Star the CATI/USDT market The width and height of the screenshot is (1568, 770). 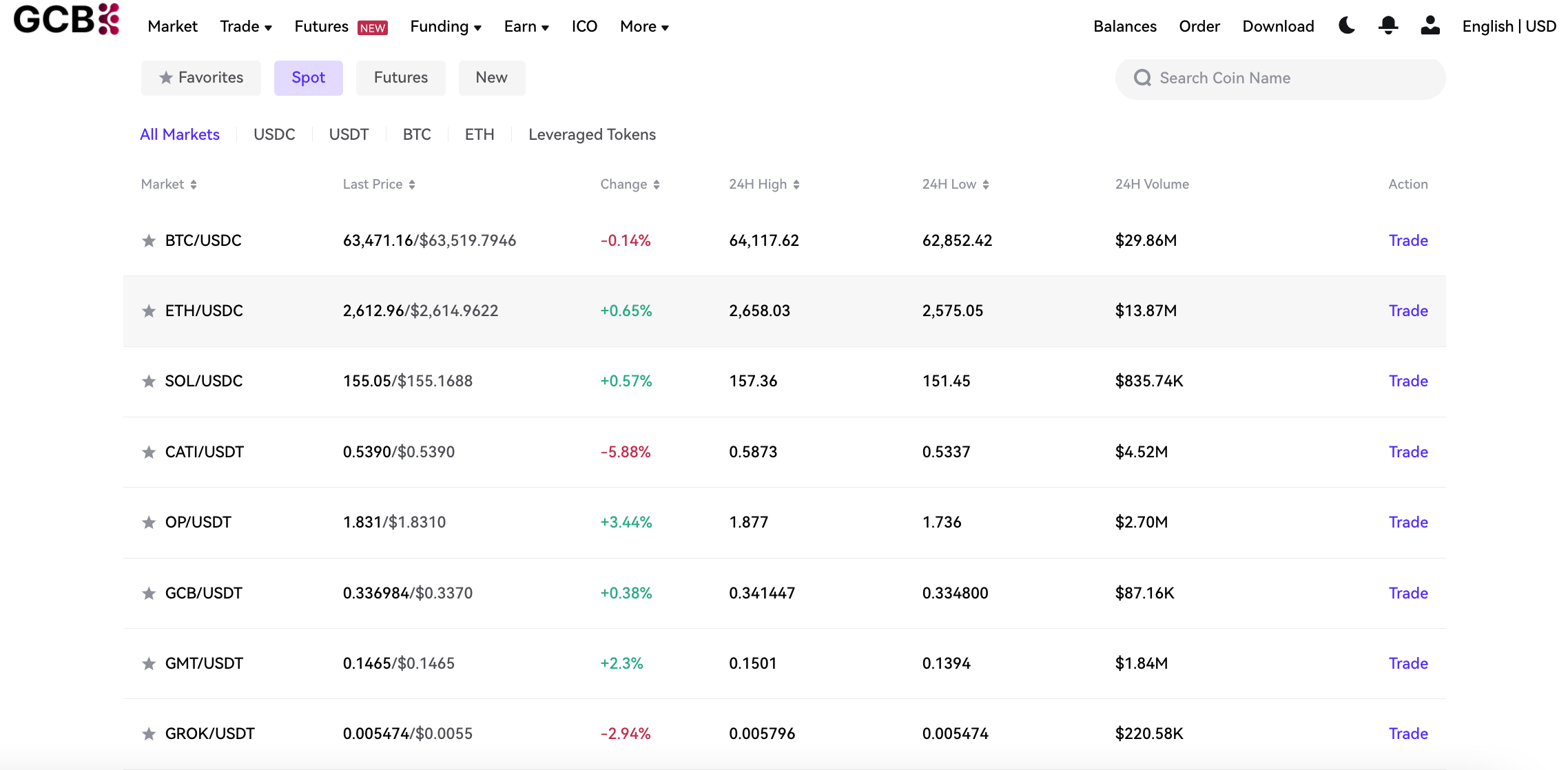coord(149,452)
